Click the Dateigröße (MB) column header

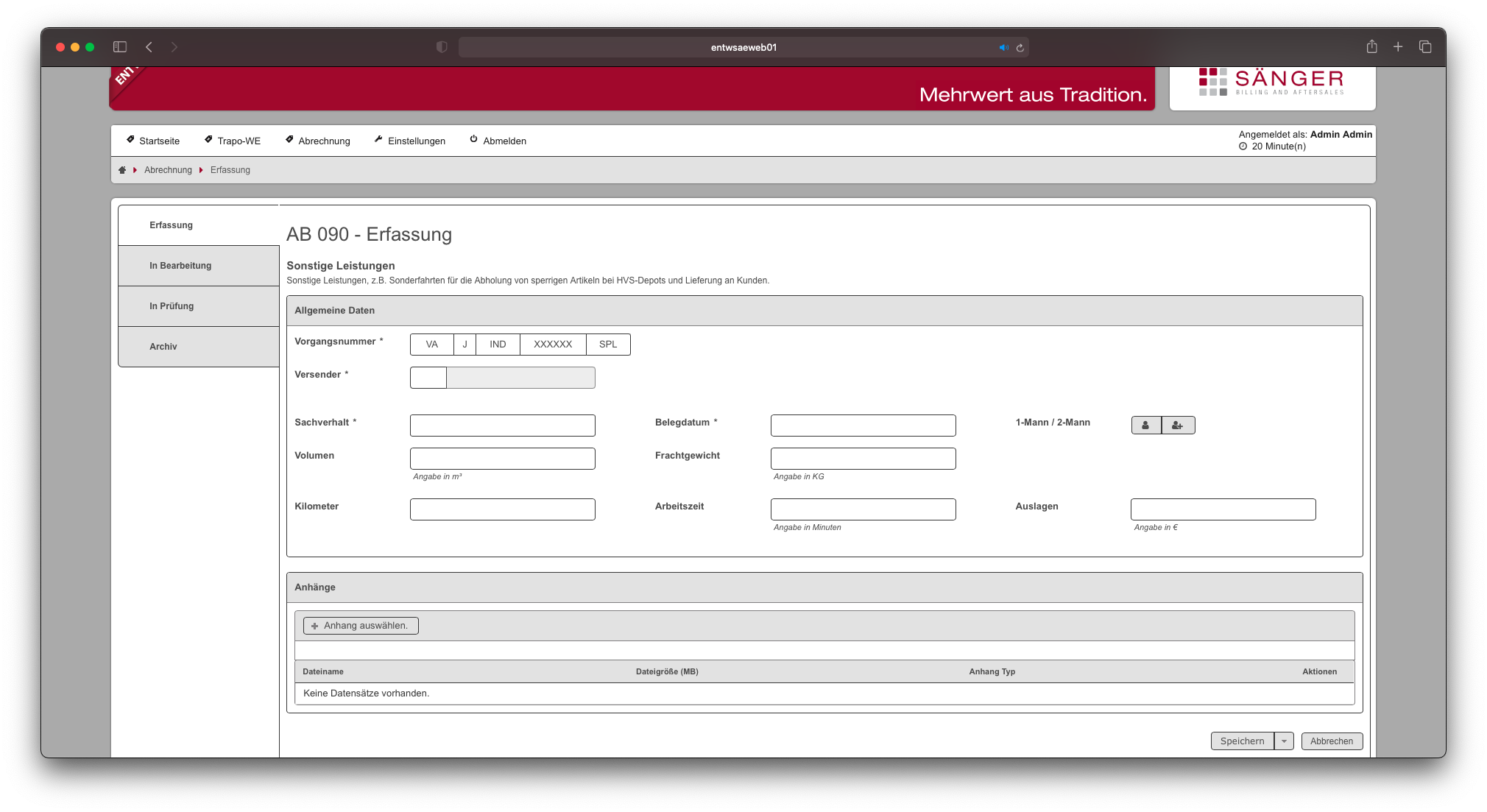click(667, 671)
